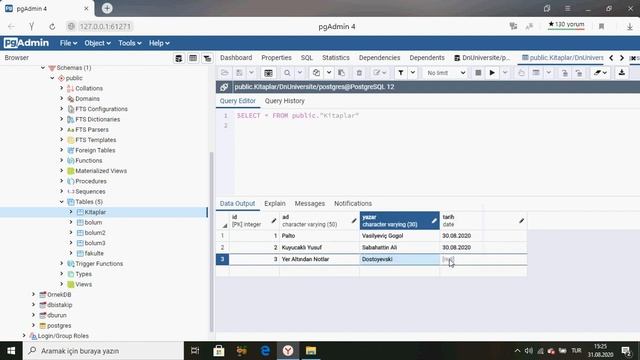The image size is (640, 360).
Task: Switch to the Notifications tab
Action: (x=353, y=203)
